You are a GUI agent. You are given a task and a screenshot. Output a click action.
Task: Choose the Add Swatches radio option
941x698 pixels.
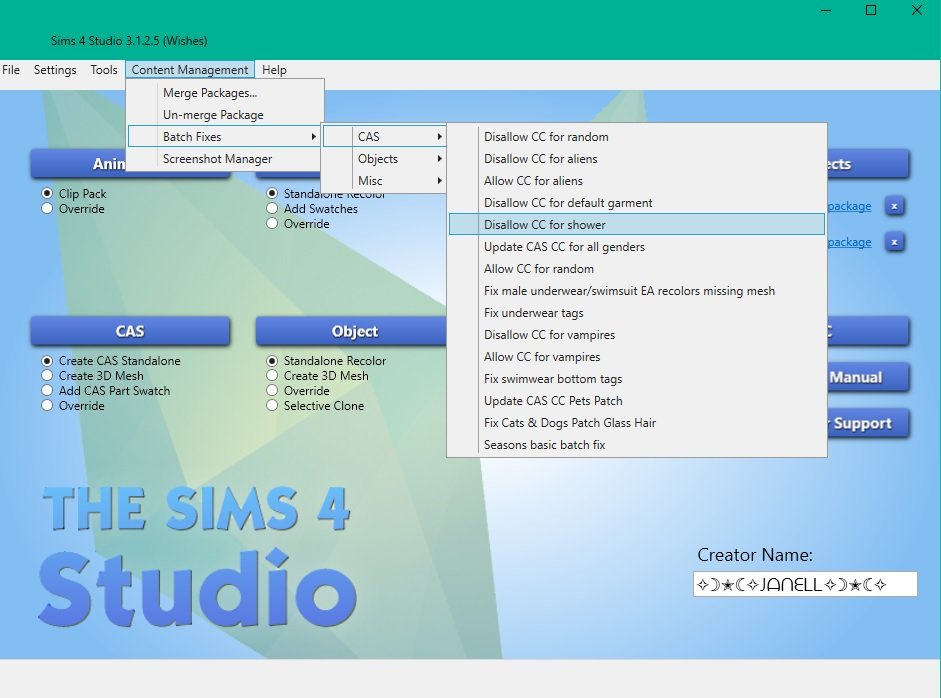coord(272,208)
